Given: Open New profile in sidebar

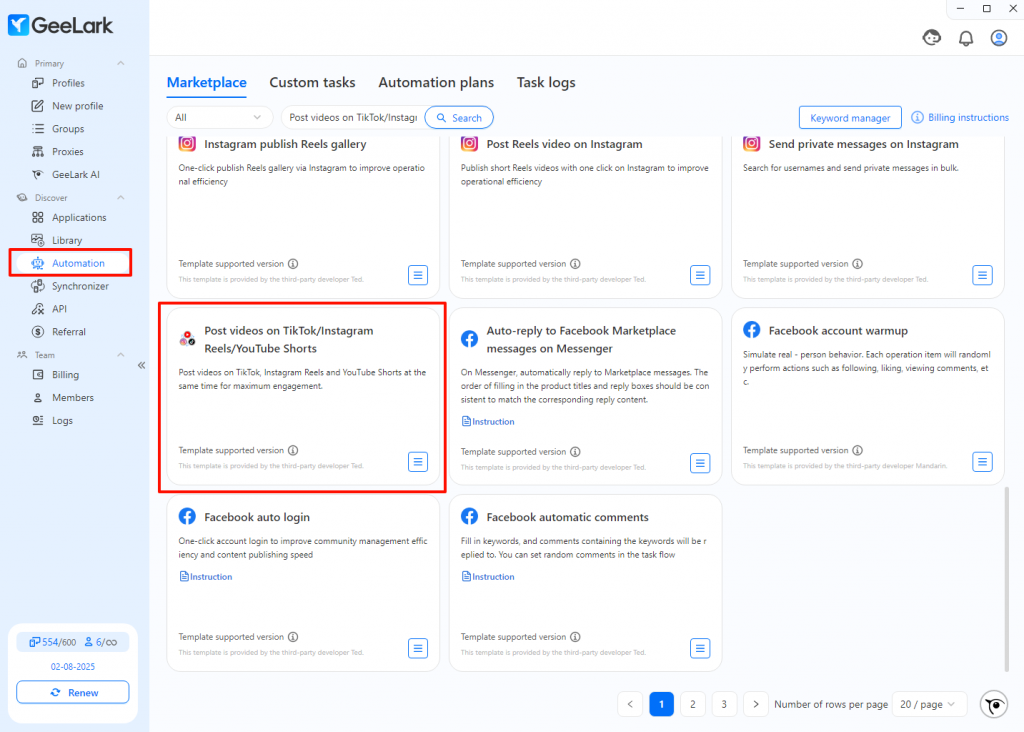Looking at the screenshot, I should coord(77,106).
